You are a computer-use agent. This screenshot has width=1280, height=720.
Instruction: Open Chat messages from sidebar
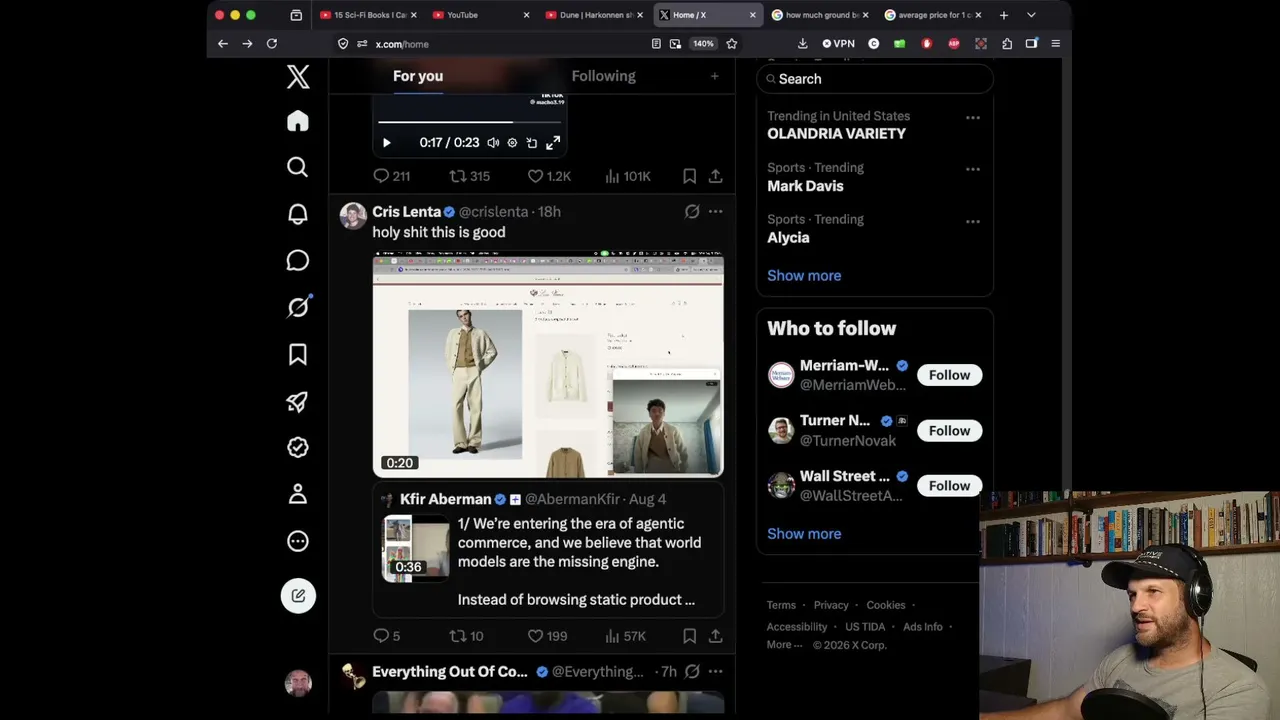(x=298, y=261)
